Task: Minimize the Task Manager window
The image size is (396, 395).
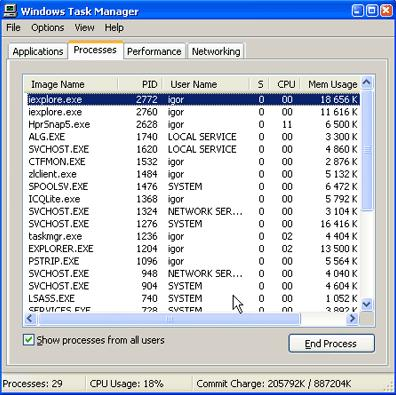Action: point(357,11)
